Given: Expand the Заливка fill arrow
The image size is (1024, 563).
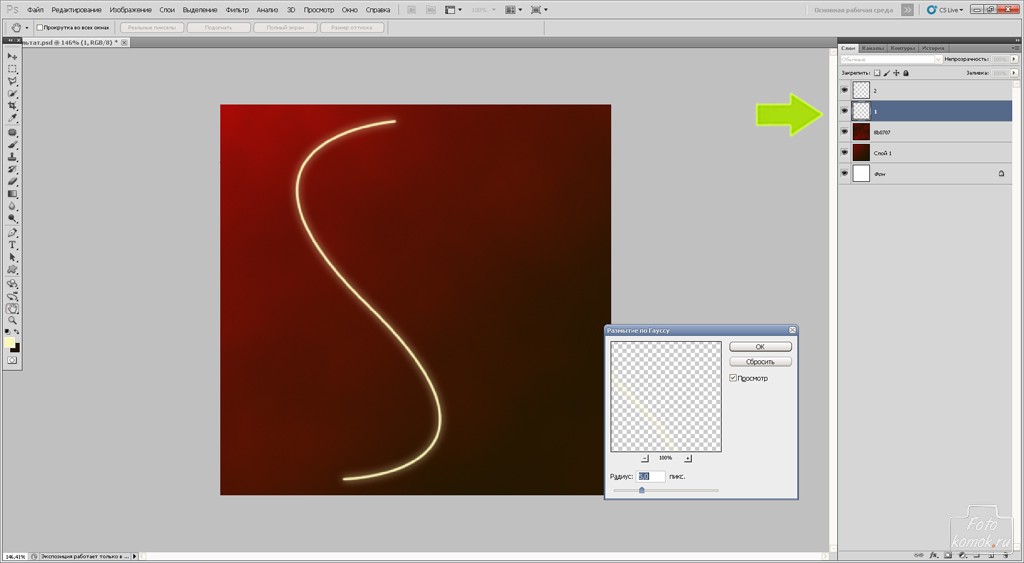Looking at the screenshot, I should coord(1015,73).
